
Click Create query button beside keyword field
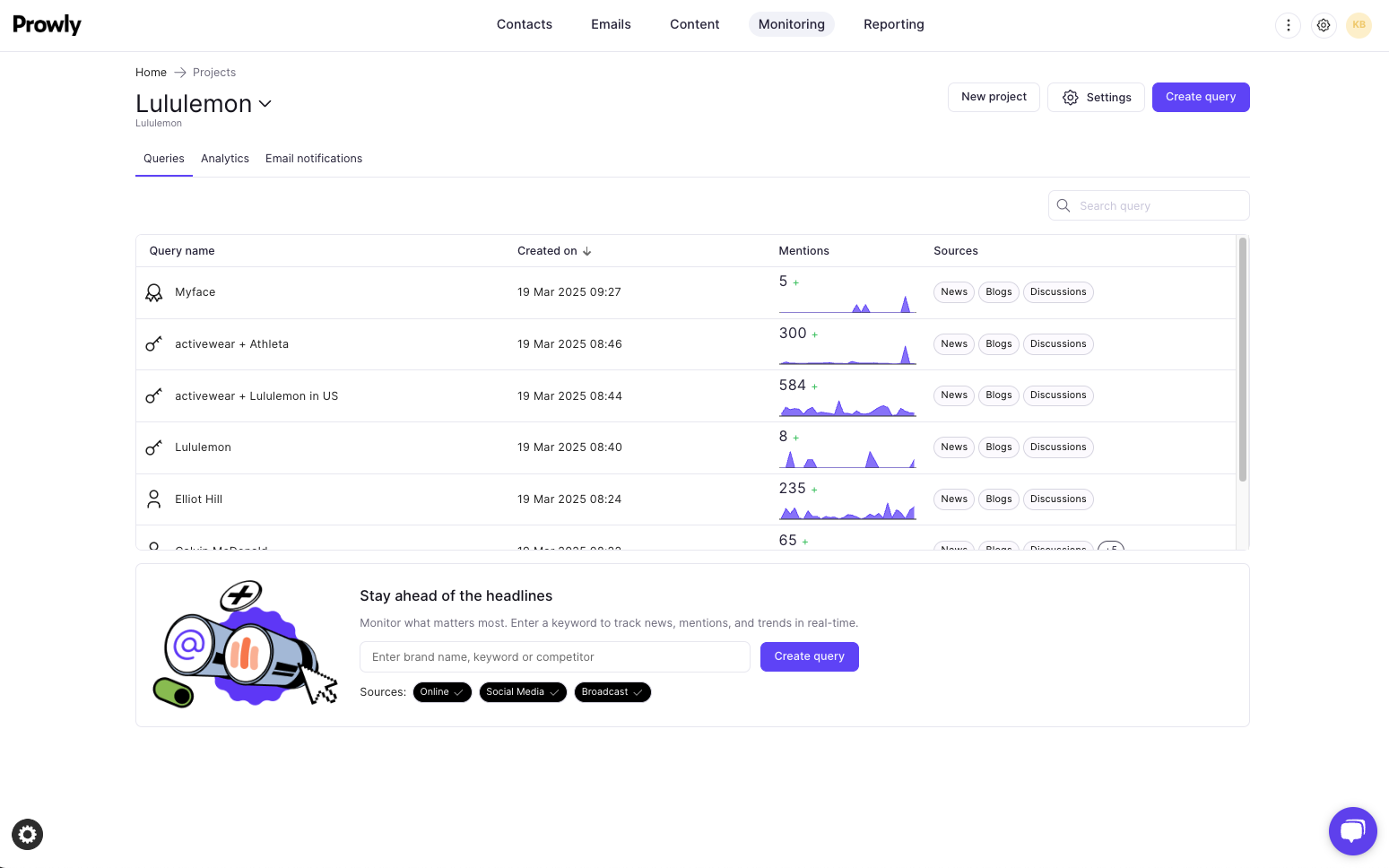pyautogui.click(x=810, y=656)
